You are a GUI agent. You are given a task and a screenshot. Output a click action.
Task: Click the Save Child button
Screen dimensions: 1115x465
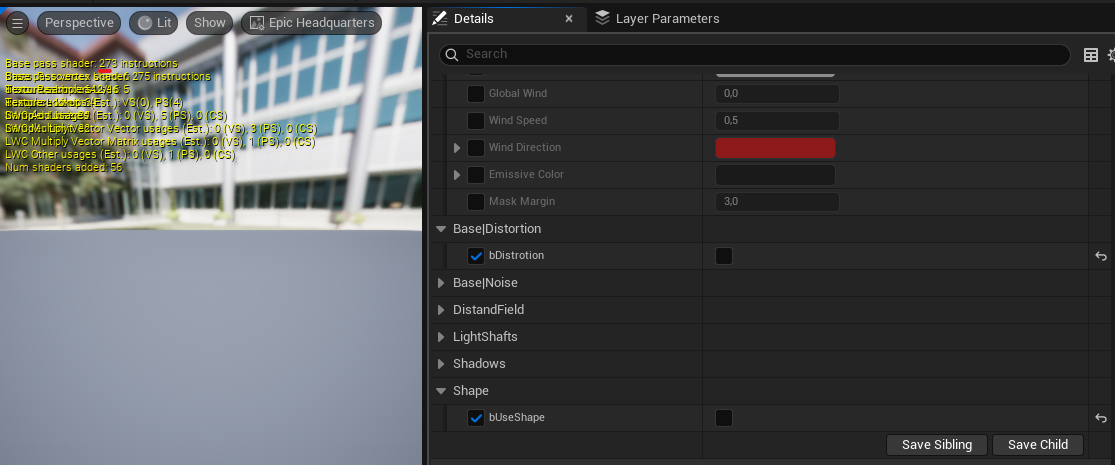coord(1038,445)
